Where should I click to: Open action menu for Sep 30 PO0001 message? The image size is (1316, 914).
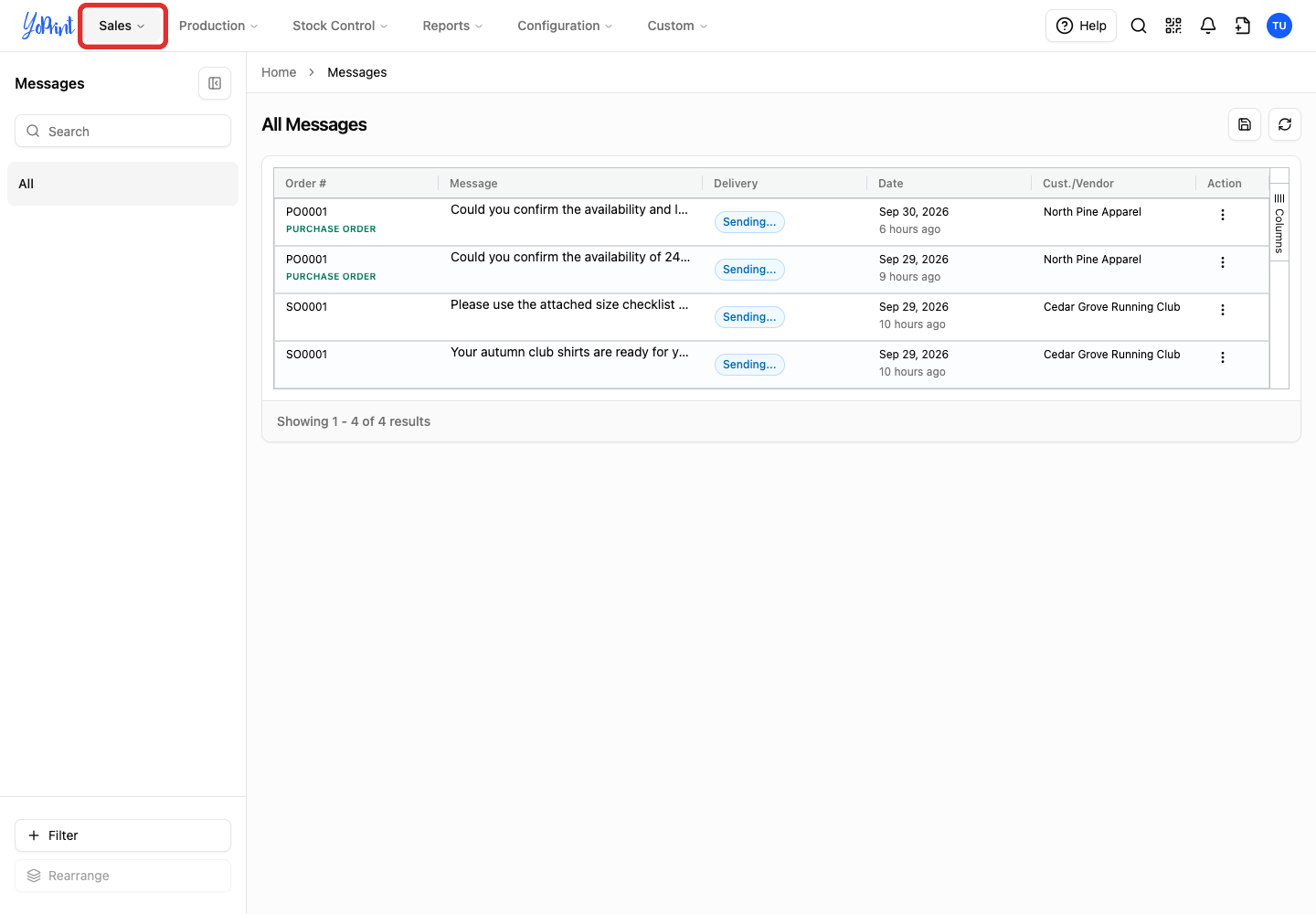point(1223,215)
